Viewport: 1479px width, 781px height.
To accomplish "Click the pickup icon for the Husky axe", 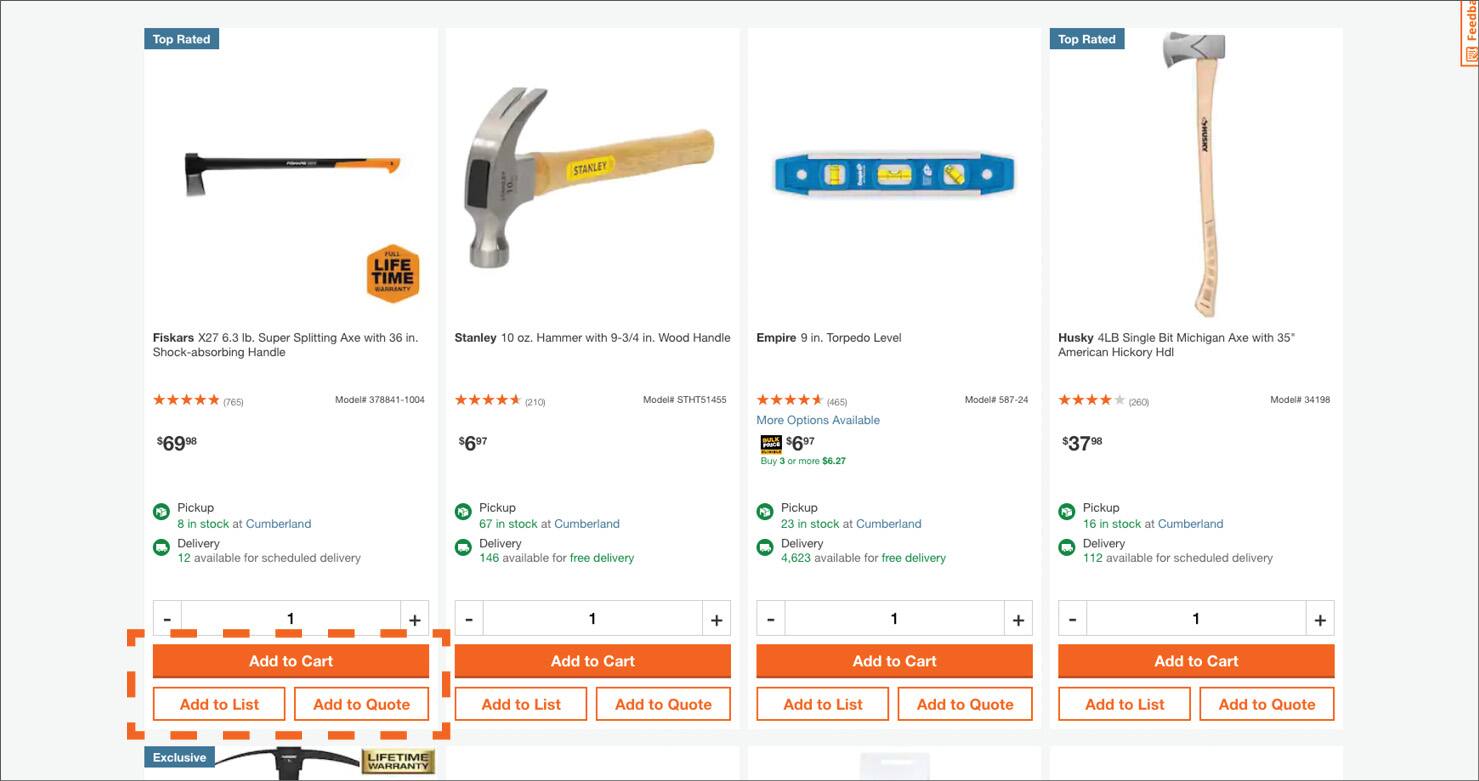I will tap(1065, 510).
